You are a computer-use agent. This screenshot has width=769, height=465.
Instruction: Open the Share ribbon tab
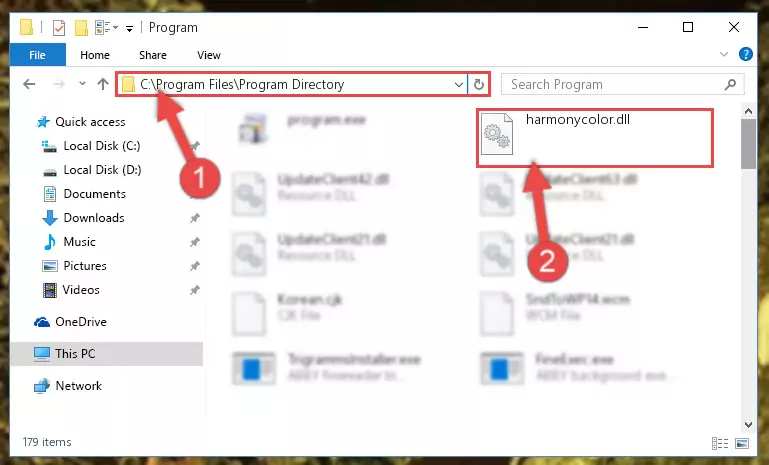click(153, 55)
